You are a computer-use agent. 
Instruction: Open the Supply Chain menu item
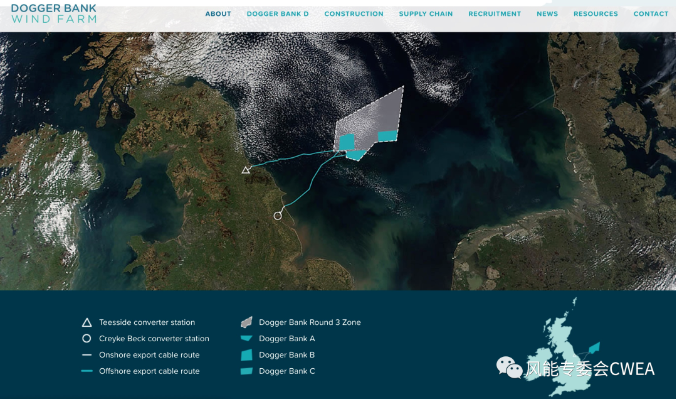click(x=426, y=14)
